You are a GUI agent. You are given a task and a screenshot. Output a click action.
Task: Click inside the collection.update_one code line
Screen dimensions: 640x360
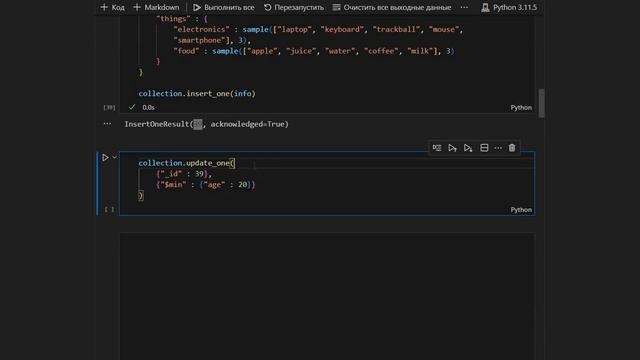click(187, 163)
